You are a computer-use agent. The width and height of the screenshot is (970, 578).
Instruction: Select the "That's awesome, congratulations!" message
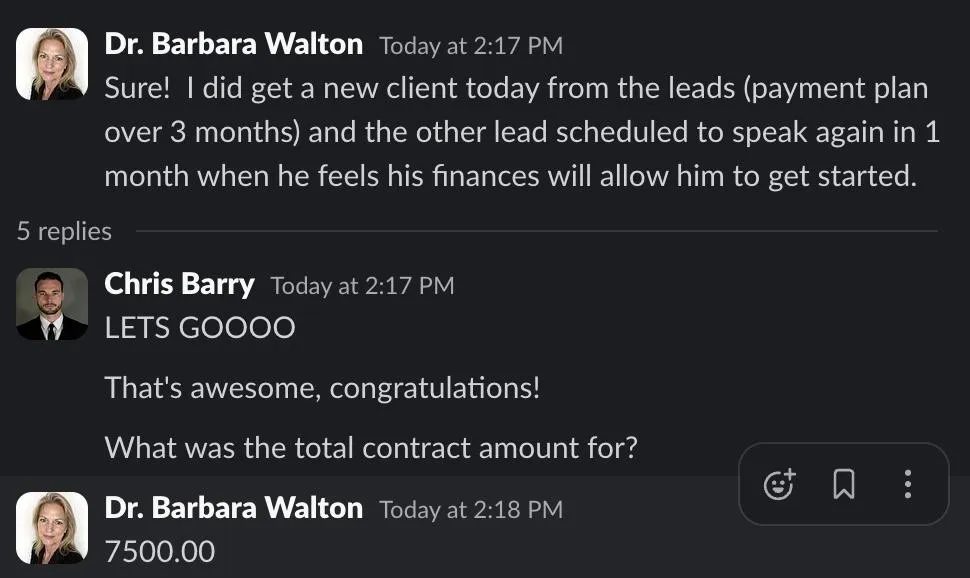[x=322, y=387]
